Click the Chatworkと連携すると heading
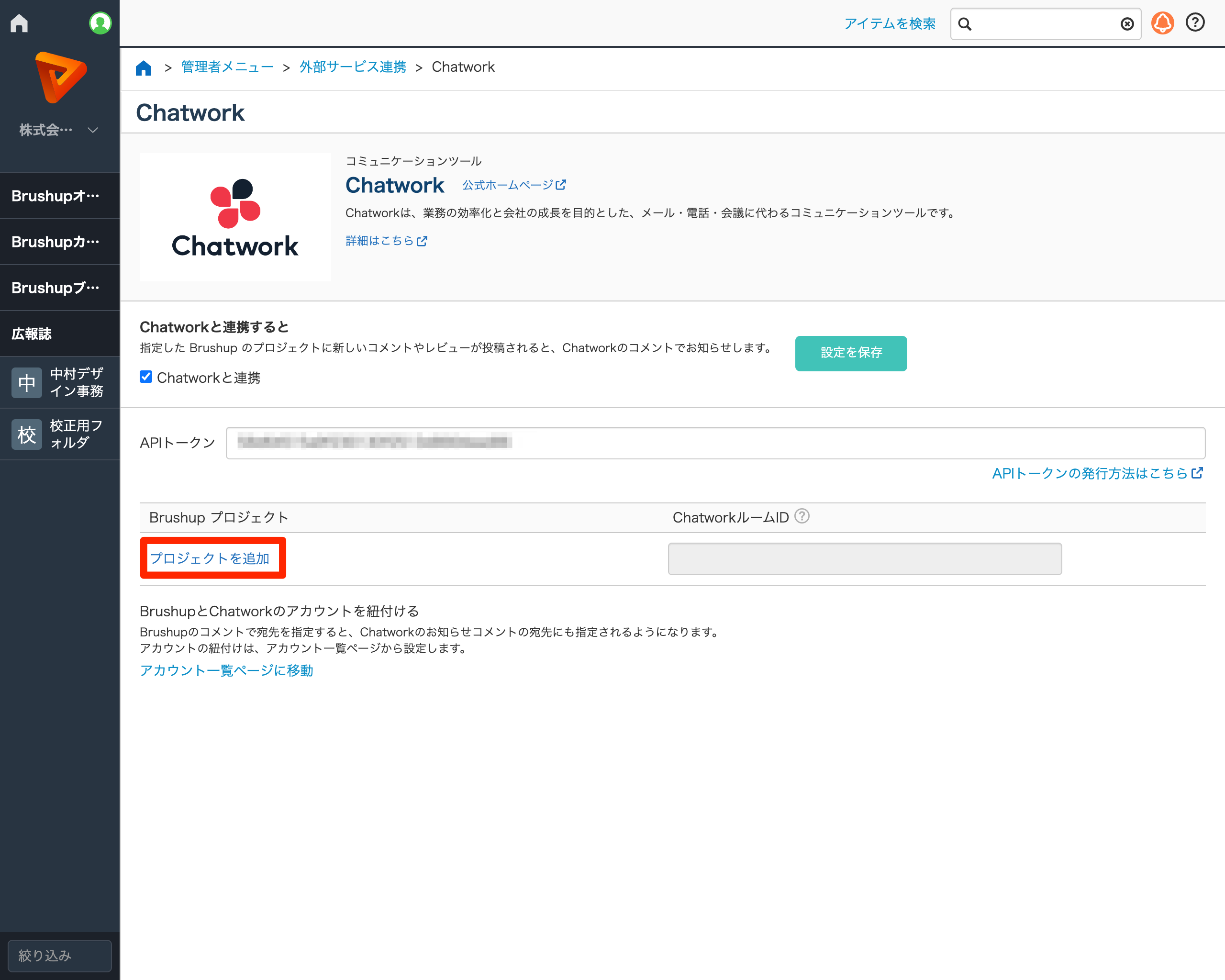This screenshot has width=1225, height=980. [x=214, y=327]
